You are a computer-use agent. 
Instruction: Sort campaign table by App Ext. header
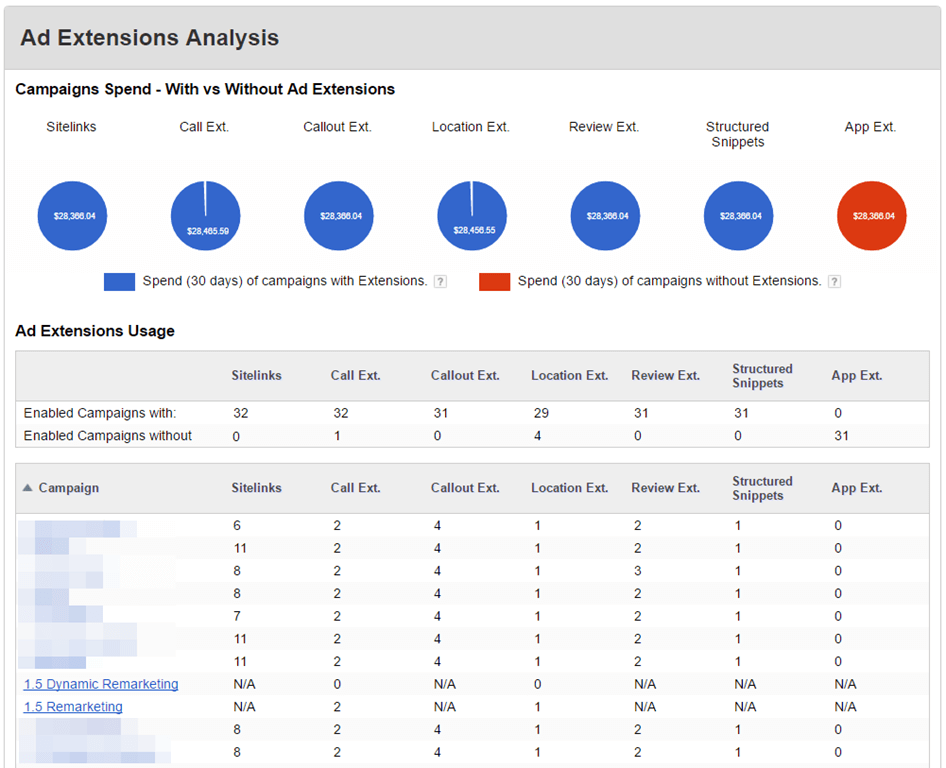(x=857, y=488)
